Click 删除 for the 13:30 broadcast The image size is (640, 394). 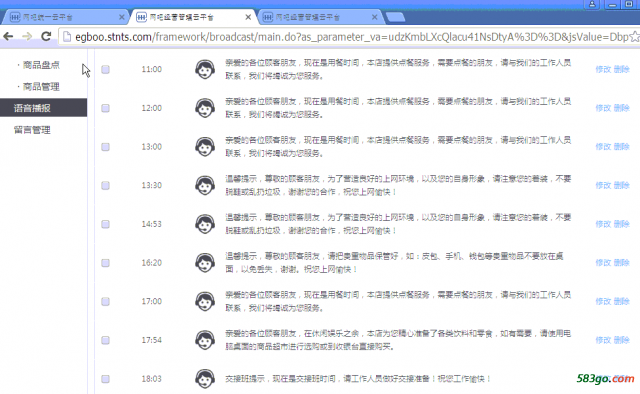pos(622,185)
